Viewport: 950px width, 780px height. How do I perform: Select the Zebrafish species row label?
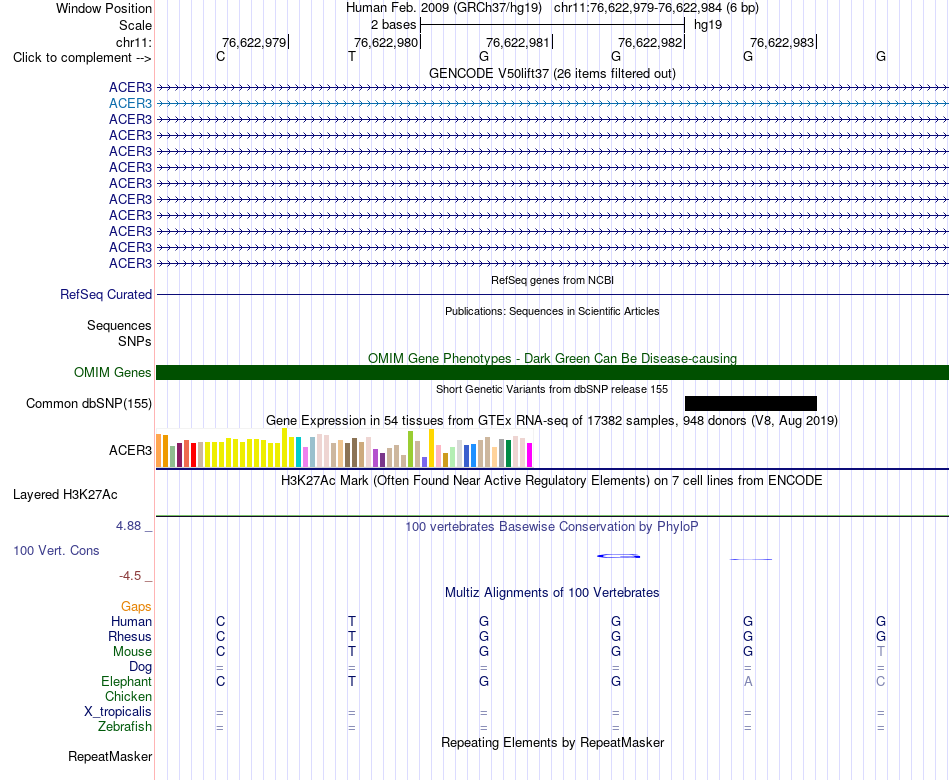tap(125, 727)
